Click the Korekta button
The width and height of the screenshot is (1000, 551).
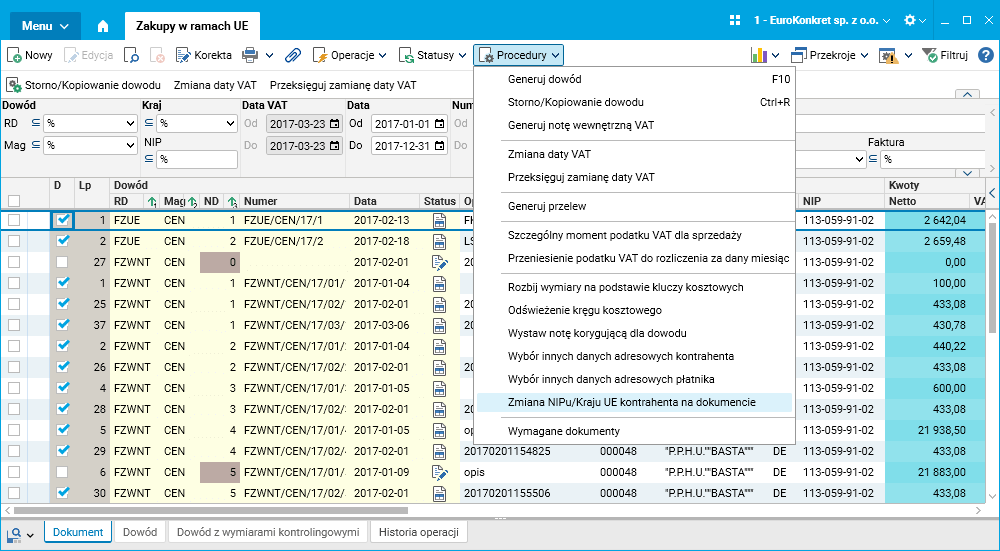203,56
